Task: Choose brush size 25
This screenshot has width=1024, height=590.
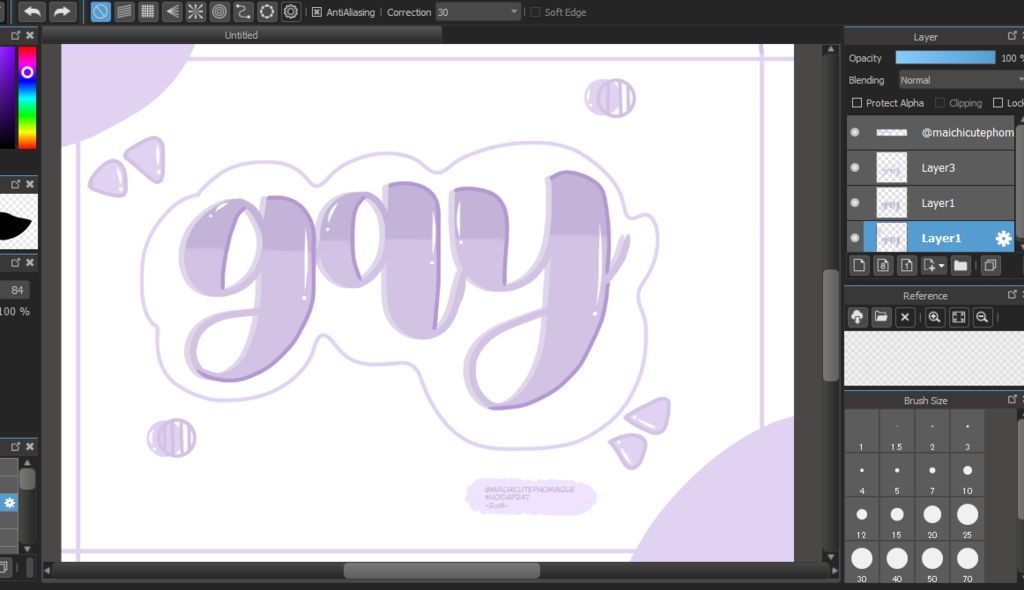Action: pos(967,520)
